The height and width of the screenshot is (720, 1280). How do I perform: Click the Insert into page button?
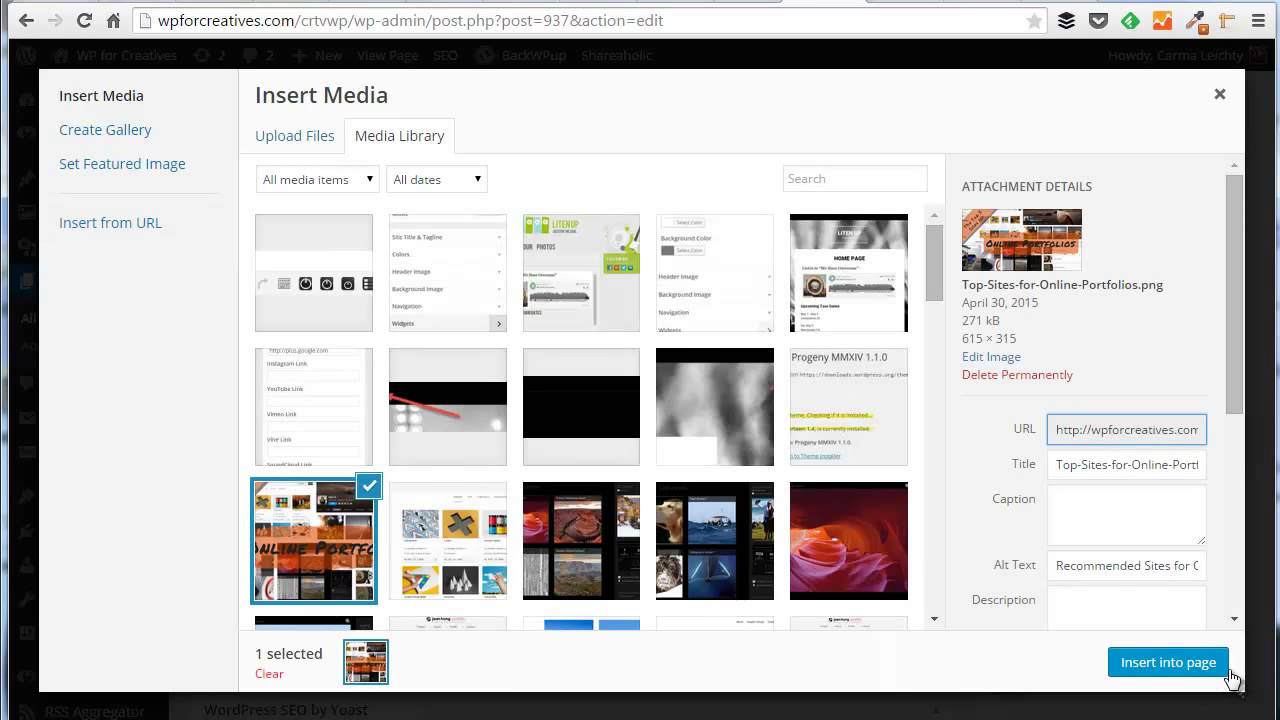(x=1168, y=662)
